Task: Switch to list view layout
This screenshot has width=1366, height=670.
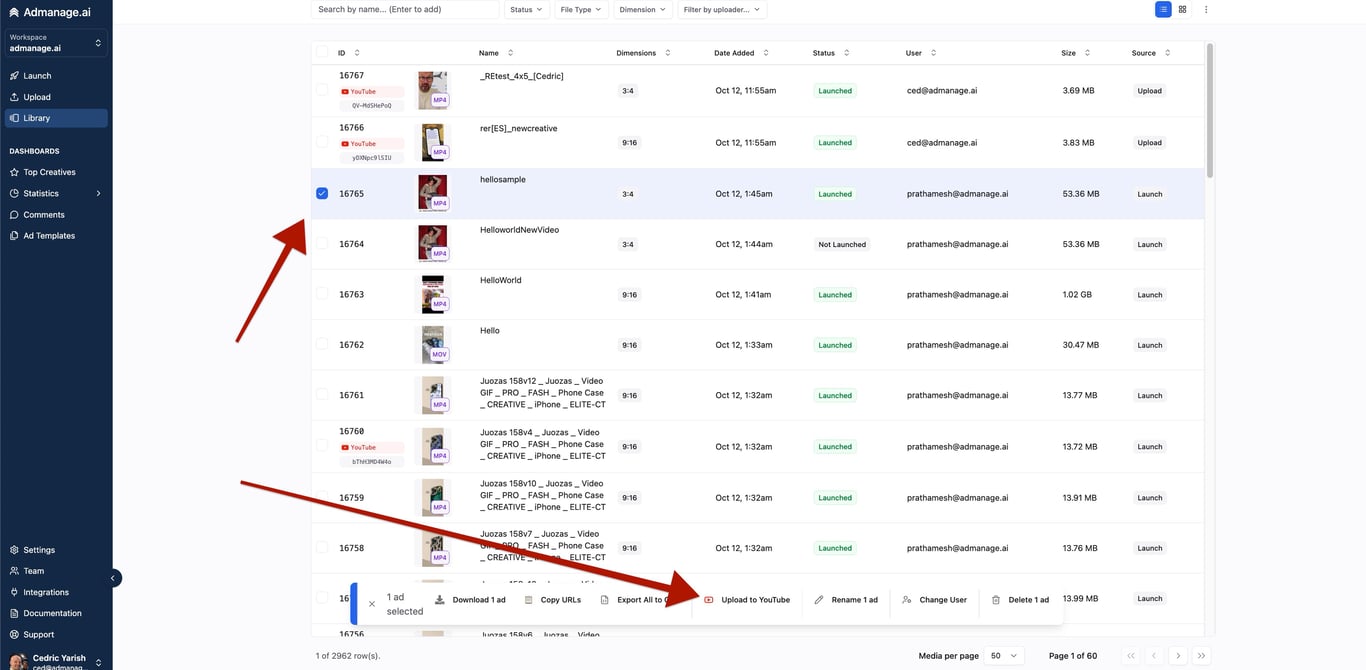Action: [x=1163, y=9]
